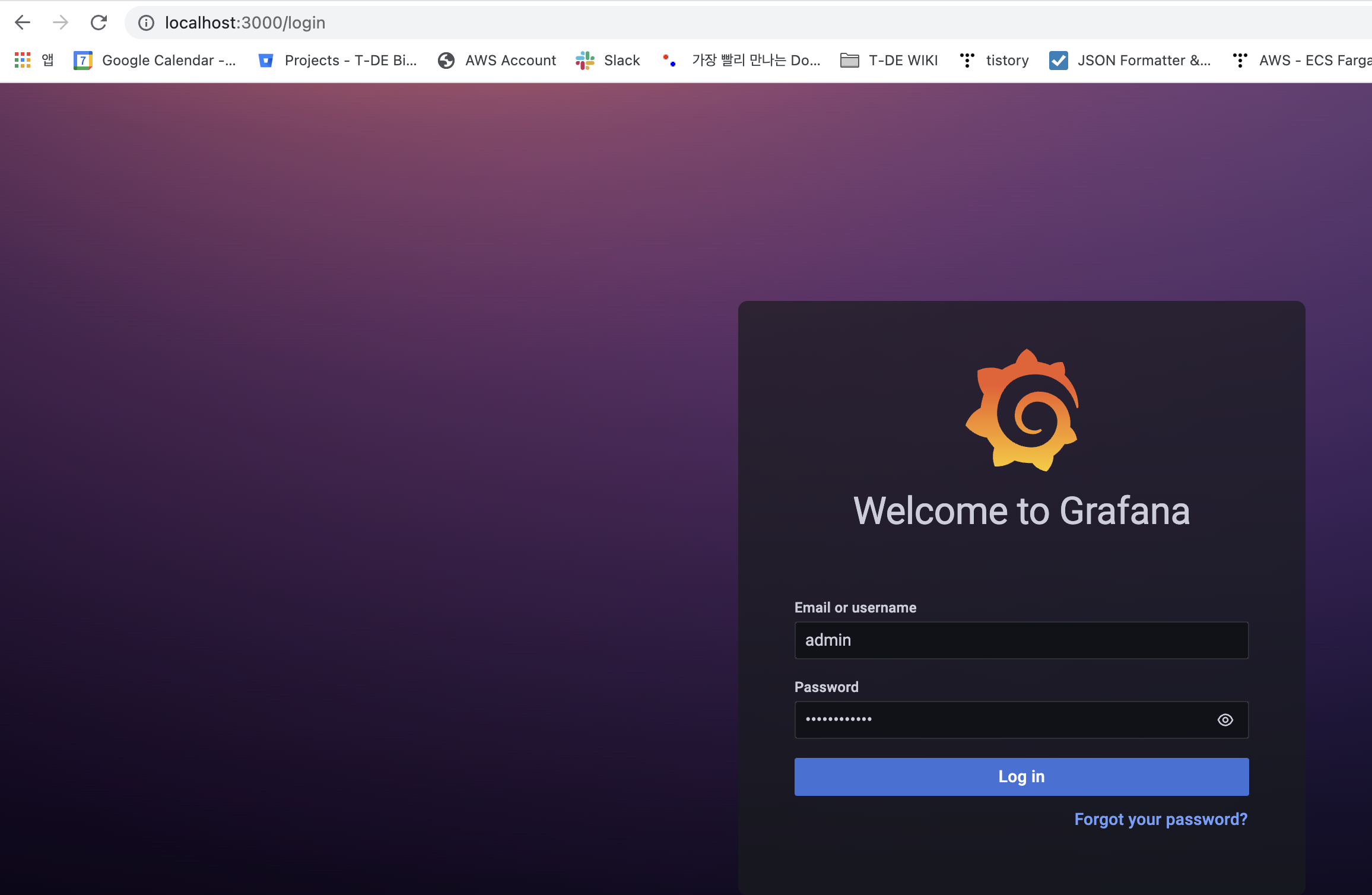The width and height of the screenshot is (1372, 895).
Task: Open the tistory bookmark
Action: tap(995, 60)
